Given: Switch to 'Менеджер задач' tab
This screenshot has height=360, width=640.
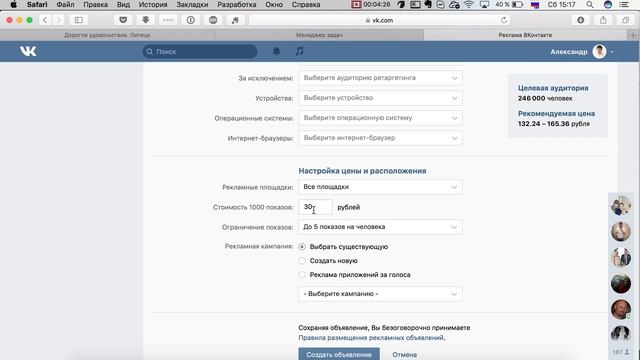Looking at the screenshot, I should click(x=319, y=35).
